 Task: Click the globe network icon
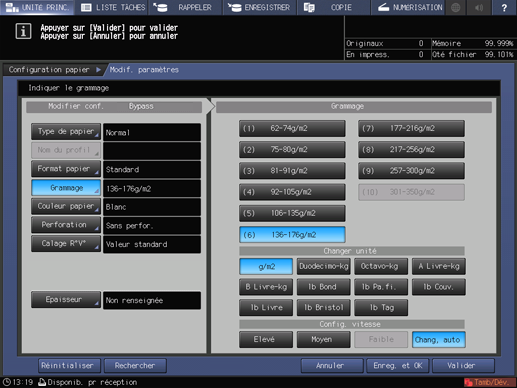(456, 7)
